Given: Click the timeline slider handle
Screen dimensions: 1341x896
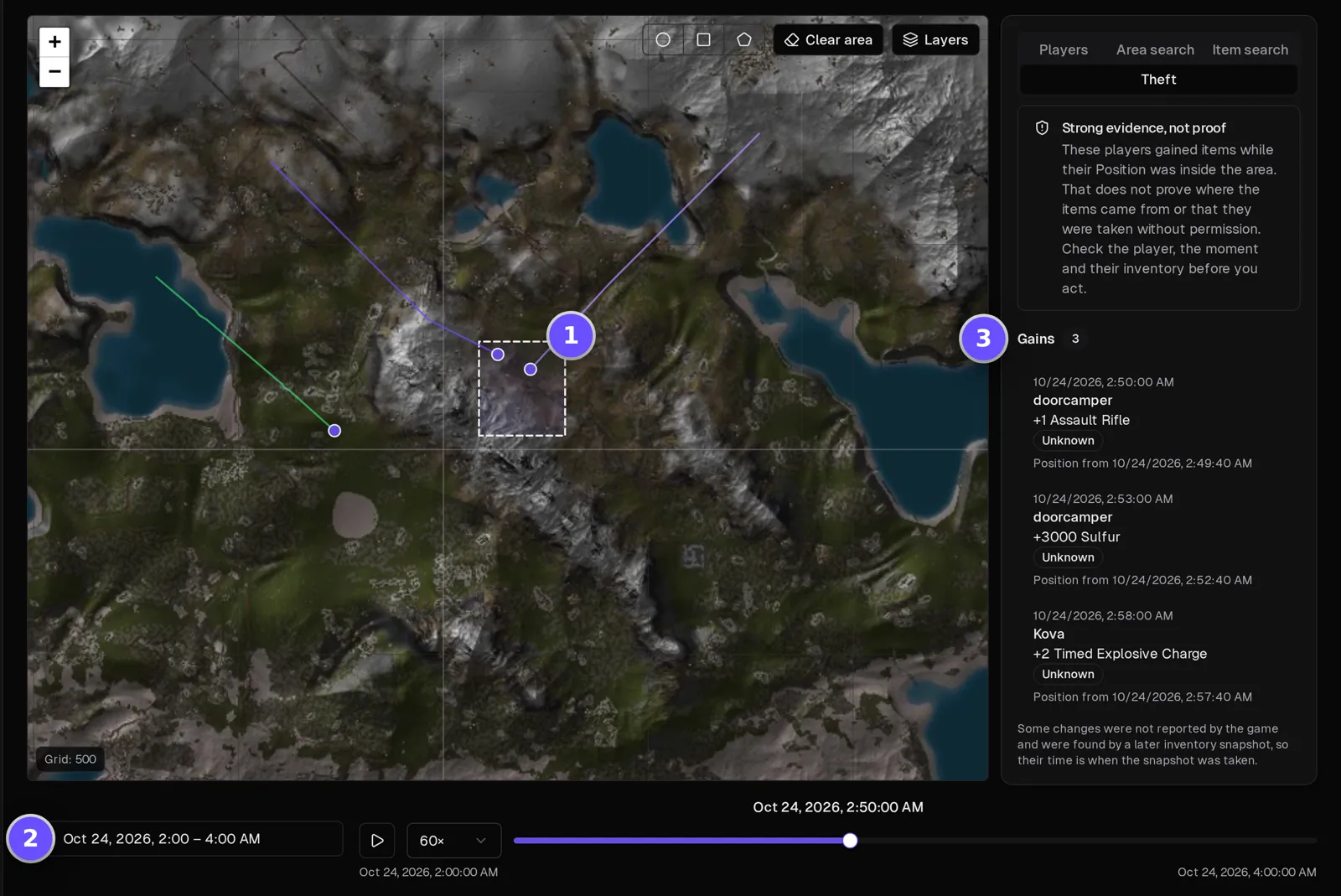Looking at the screenshot, I should (x=850, y=840).
